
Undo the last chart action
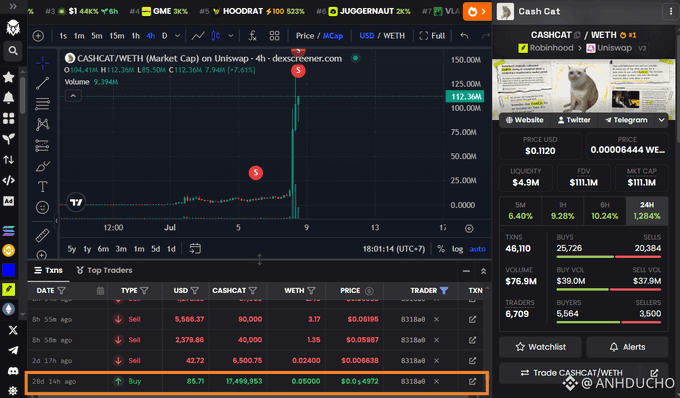(464, 36)
